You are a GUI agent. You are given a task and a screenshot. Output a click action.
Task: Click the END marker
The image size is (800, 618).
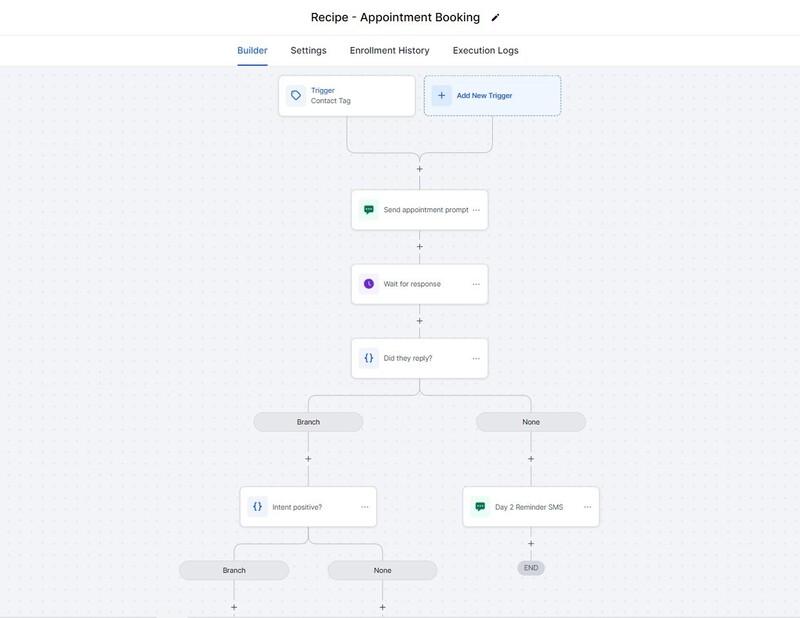tap(531, 568)
